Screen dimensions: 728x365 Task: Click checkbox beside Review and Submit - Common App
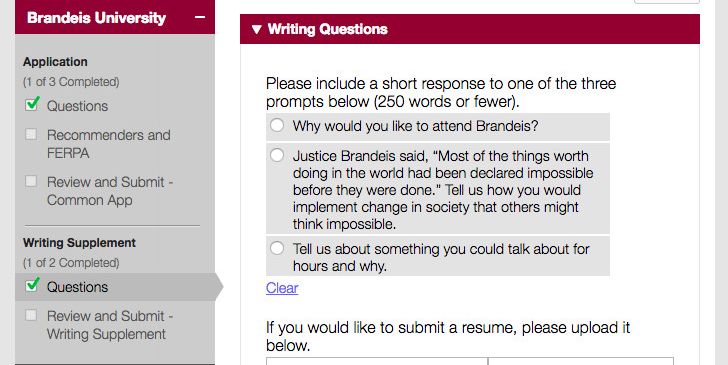click(31, 181)
